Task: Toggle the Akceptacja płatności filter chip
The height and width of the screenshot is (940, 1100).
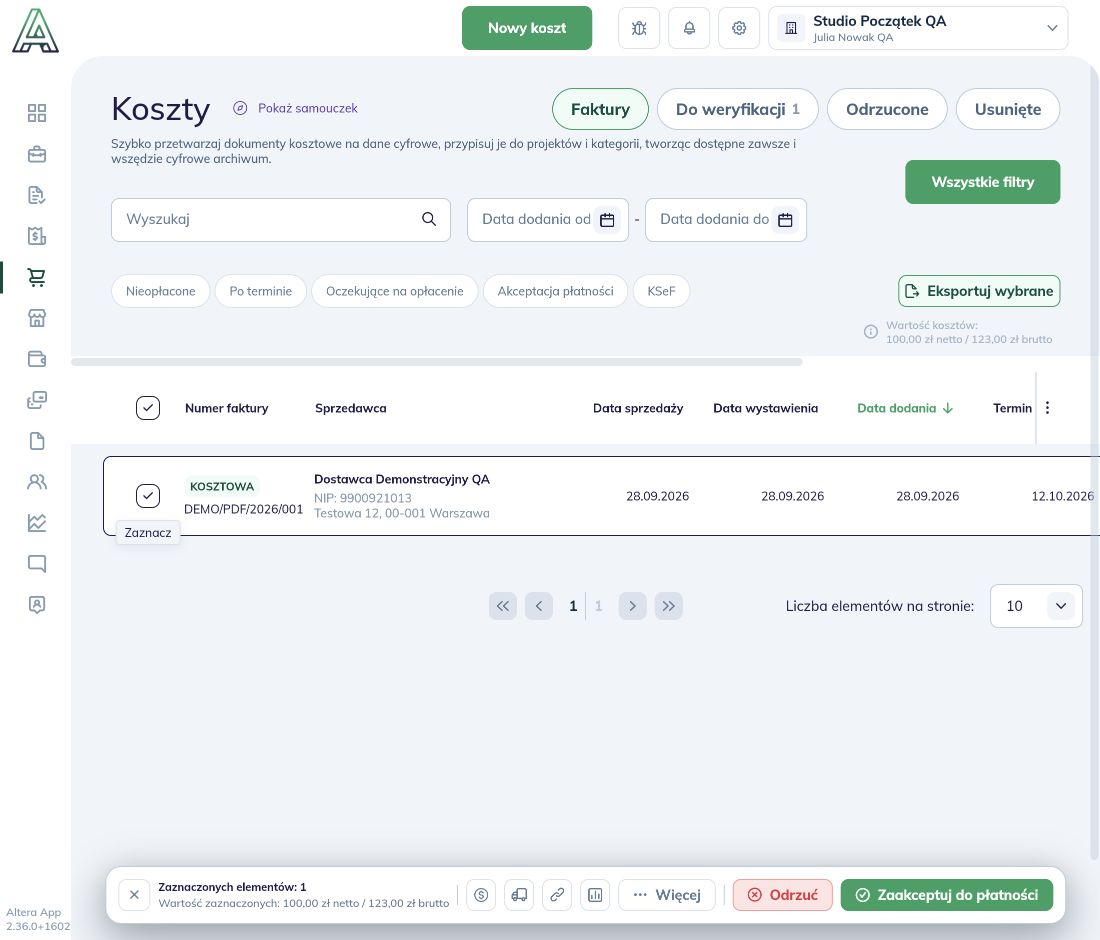Action: click(556, 291)
